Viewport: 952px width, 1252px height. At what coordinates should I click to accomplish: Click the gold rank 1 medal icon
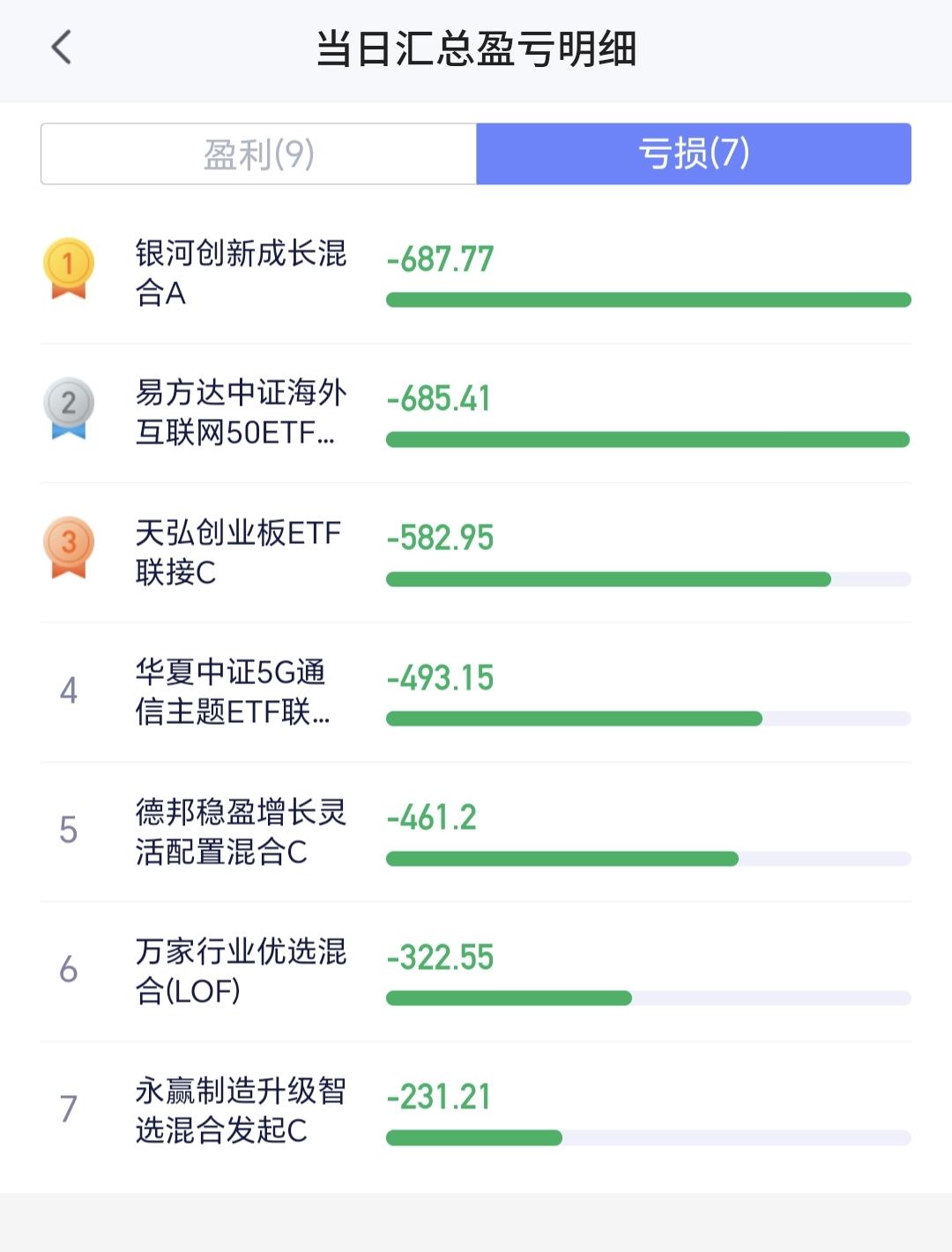tap(69, 269)
